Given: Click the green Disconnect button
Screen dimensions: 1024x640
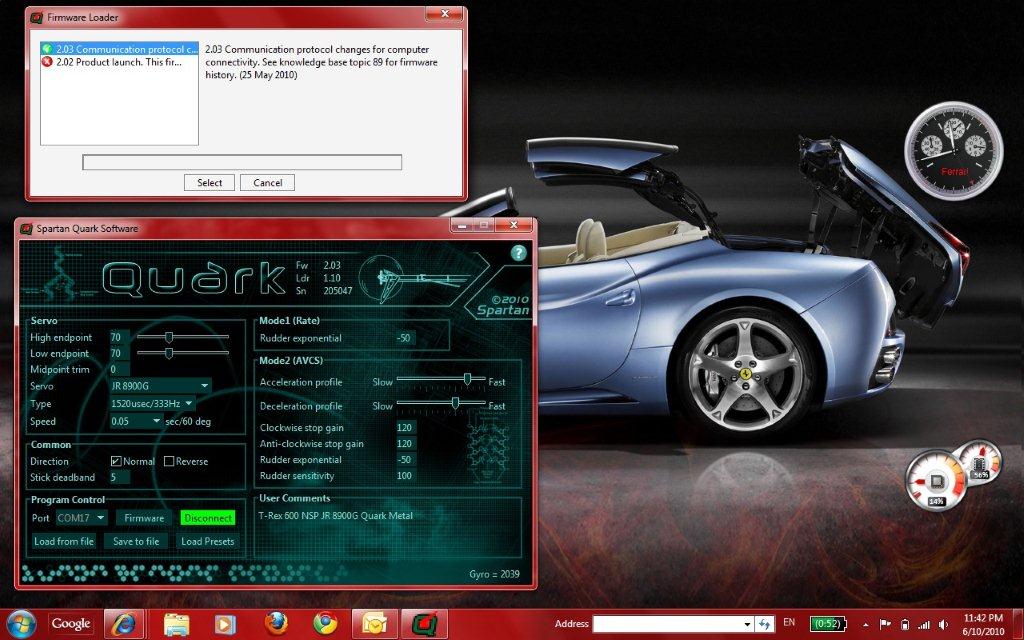Looking at the screenshot, I should 208,518.
